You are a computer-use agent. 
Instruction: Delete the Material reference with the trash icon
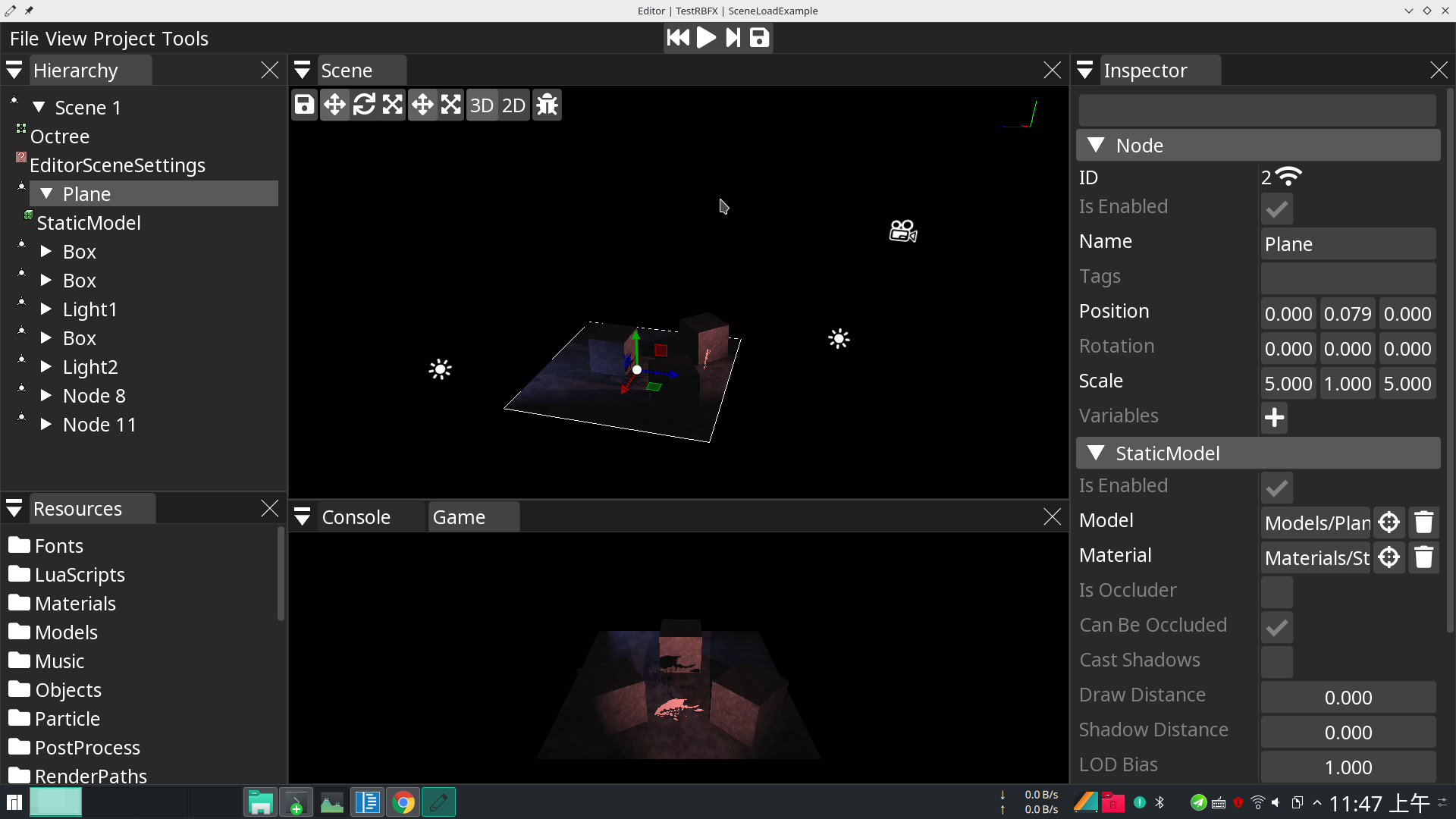coord(1423,557)
